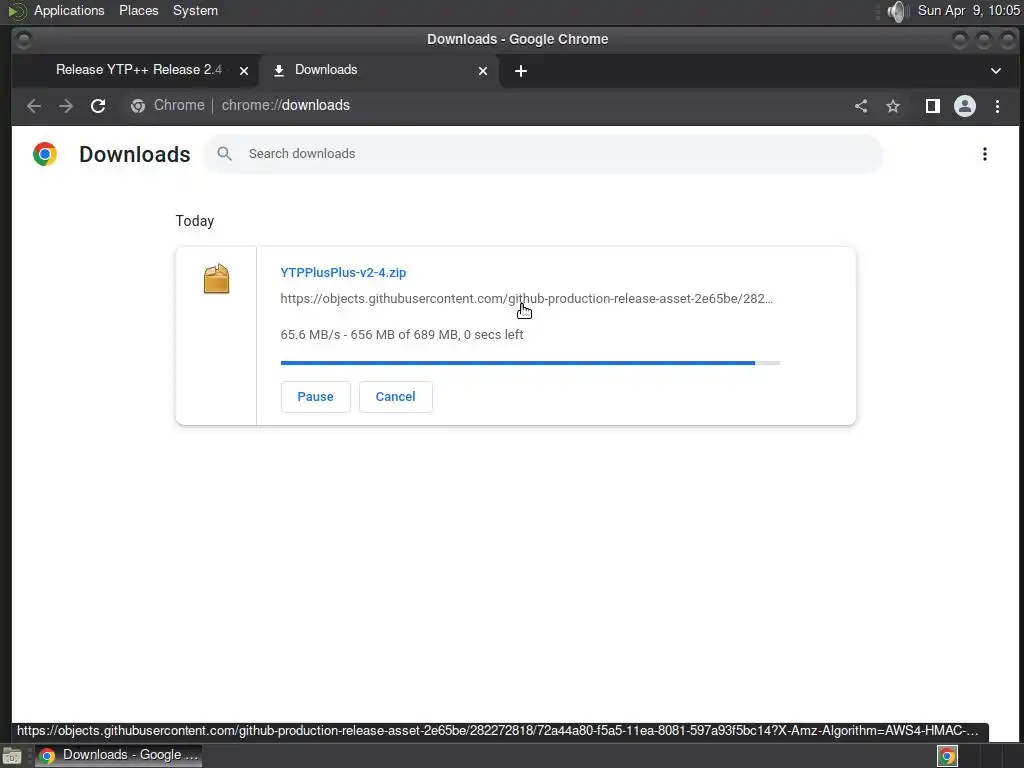Cancel the YTPPlusPlus download

pos(395,396)
